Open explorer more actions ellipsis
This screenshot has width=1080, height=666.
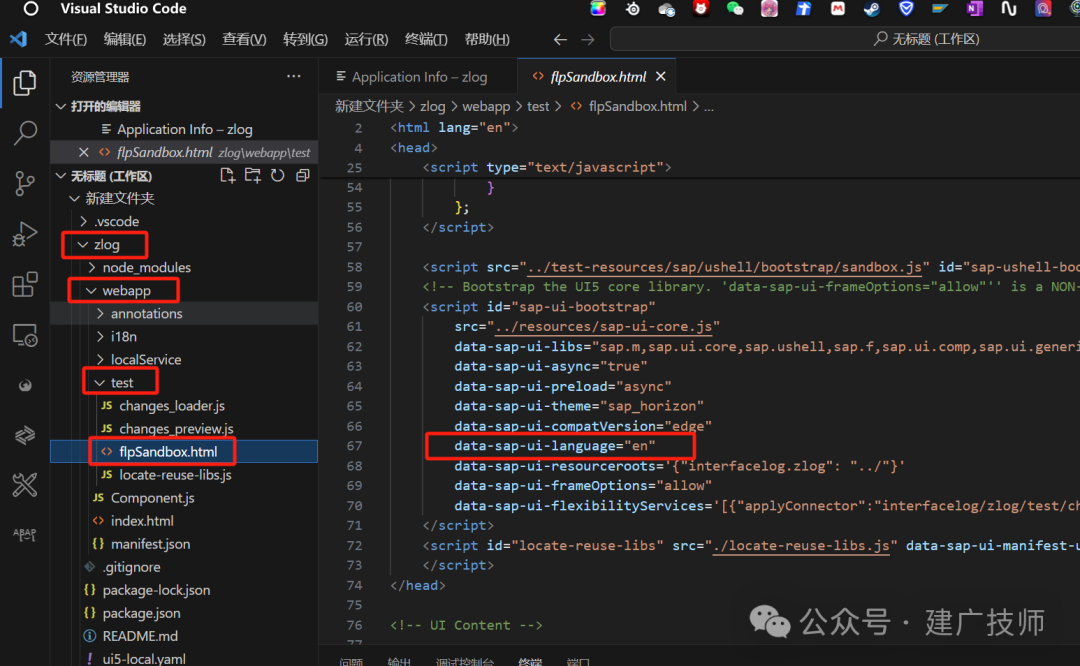[293, 76]
